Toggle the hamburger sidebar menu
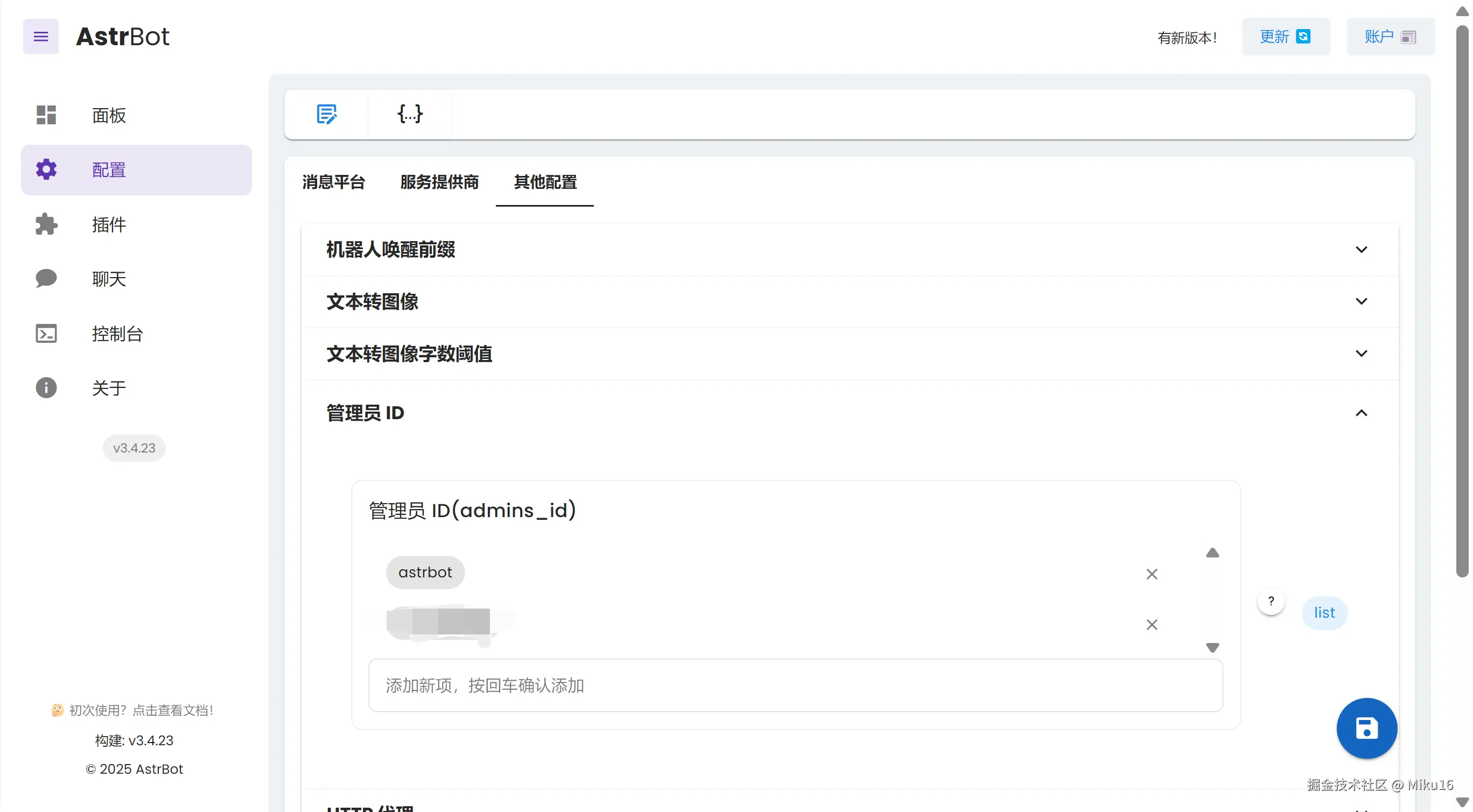This screenshot has width=1473, height=812. [x=40, y=37]
